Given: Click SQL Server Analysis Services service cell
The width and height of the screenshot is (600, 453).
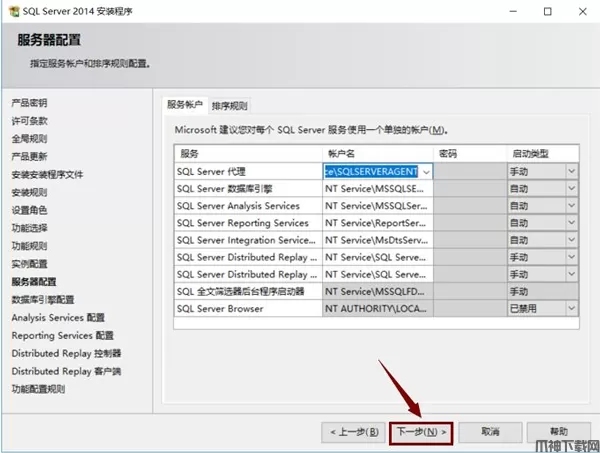Looking at the screenshot, I should [248, 206].
